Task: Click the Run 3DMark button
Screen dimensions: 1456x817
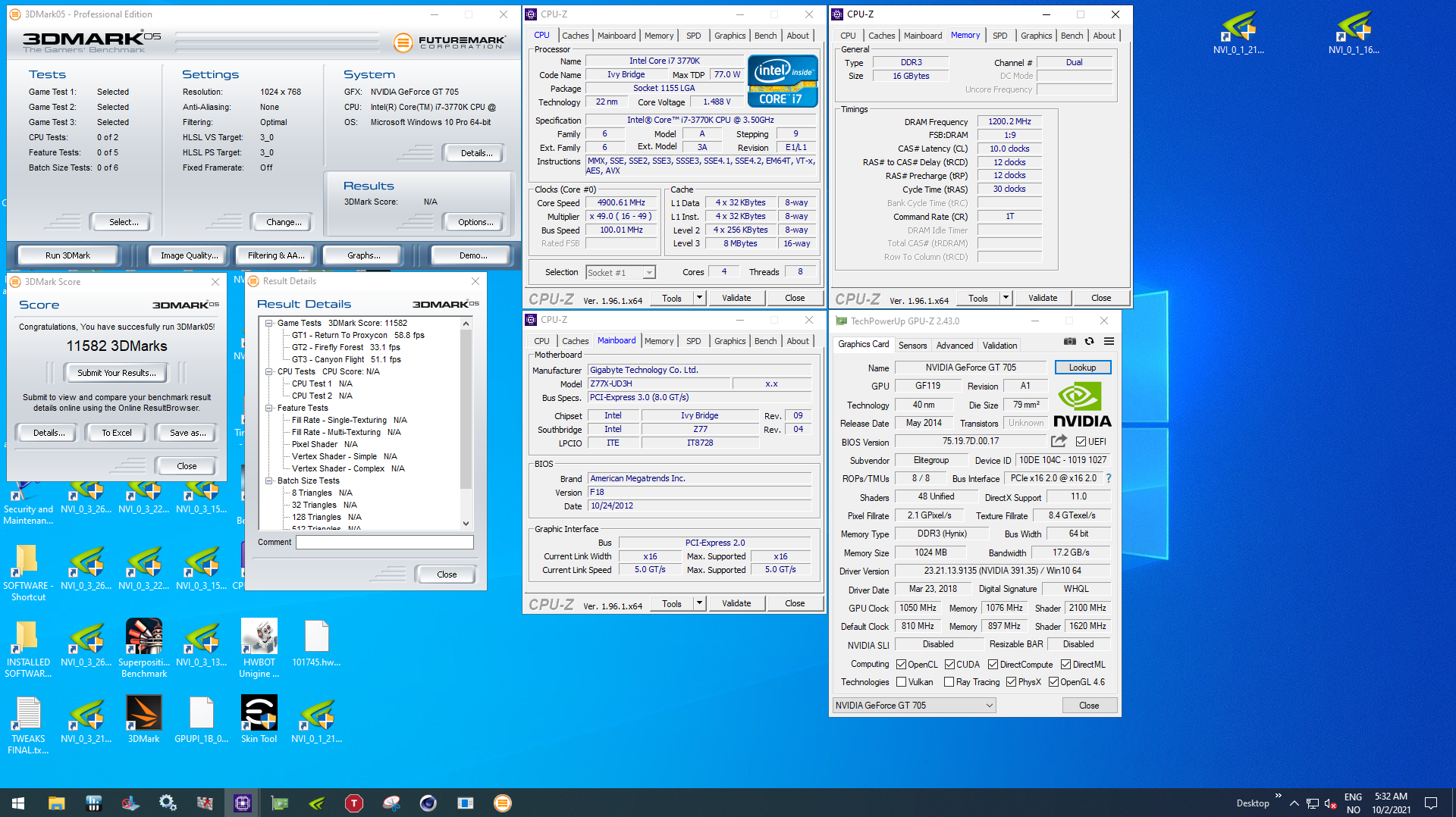Action: pyautogui.click(x=67, y=255)
